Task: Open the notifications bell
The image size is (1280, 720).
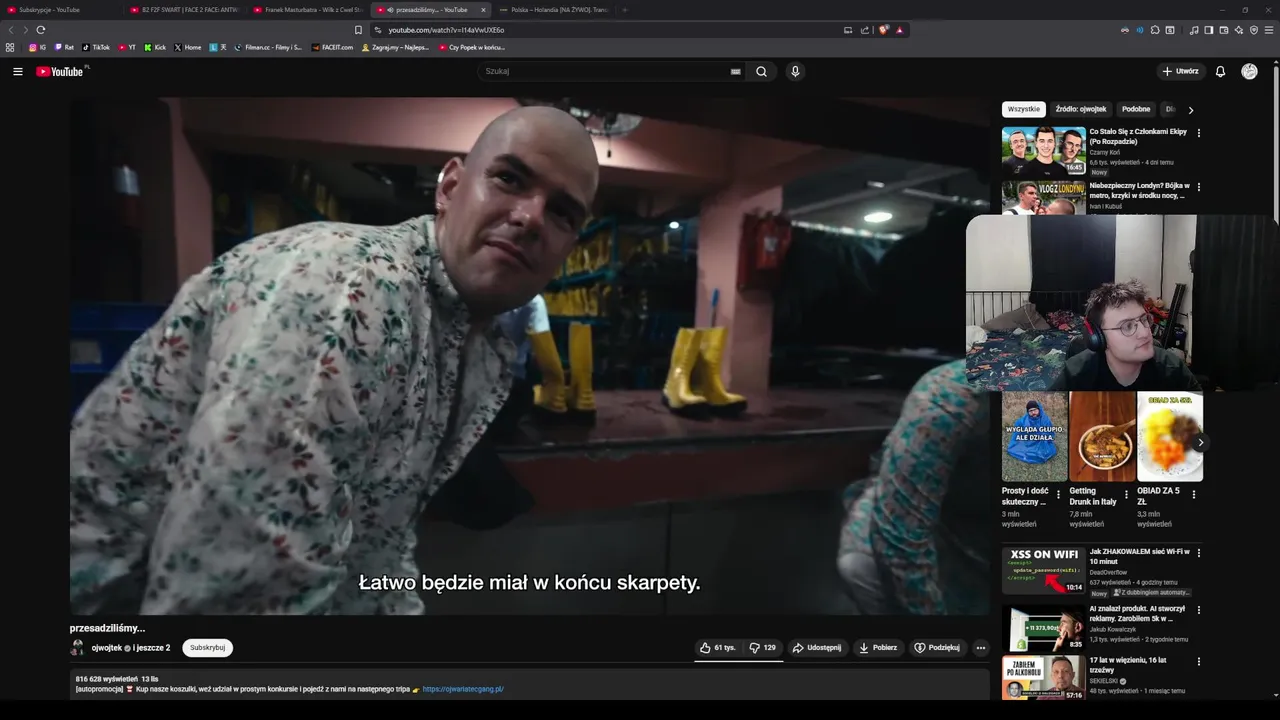Action: 1220,71
